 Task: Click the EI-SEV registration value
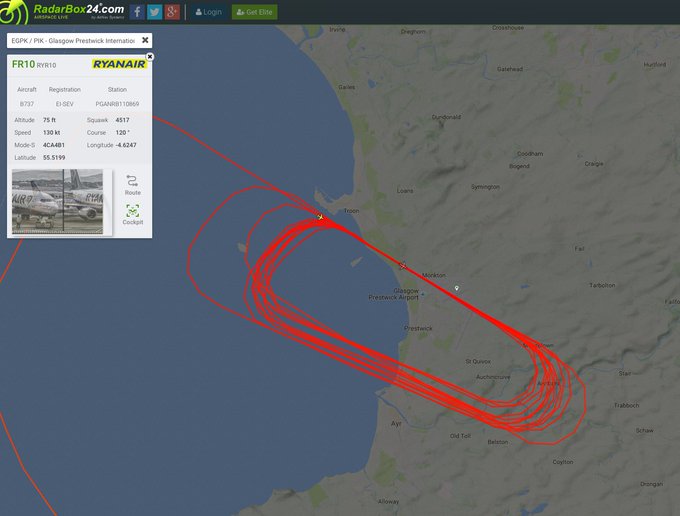pyautogui.click(x=65, y=104)
